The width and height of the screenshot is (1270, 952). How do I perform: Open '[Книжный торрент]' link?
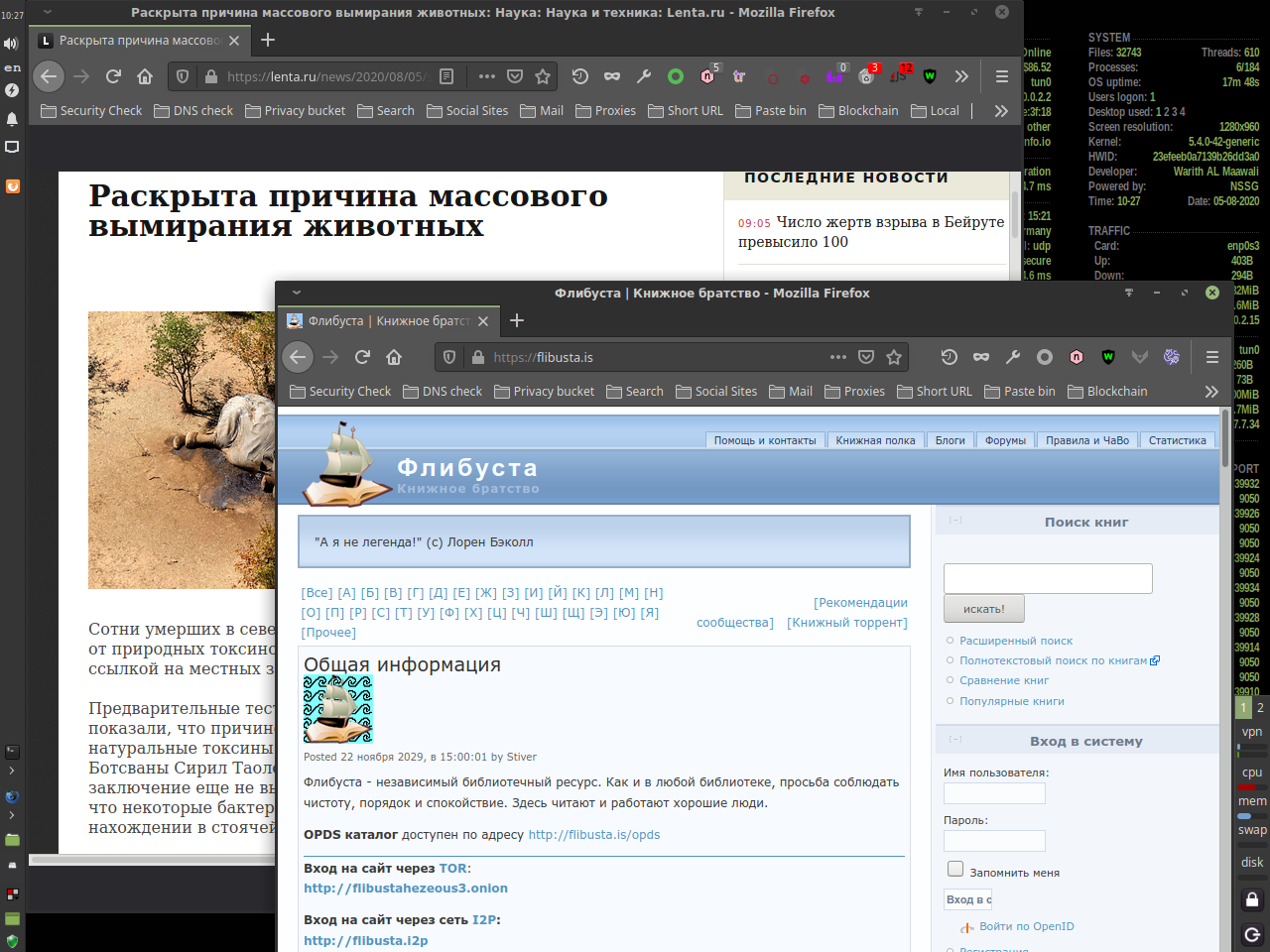(846, 623)
